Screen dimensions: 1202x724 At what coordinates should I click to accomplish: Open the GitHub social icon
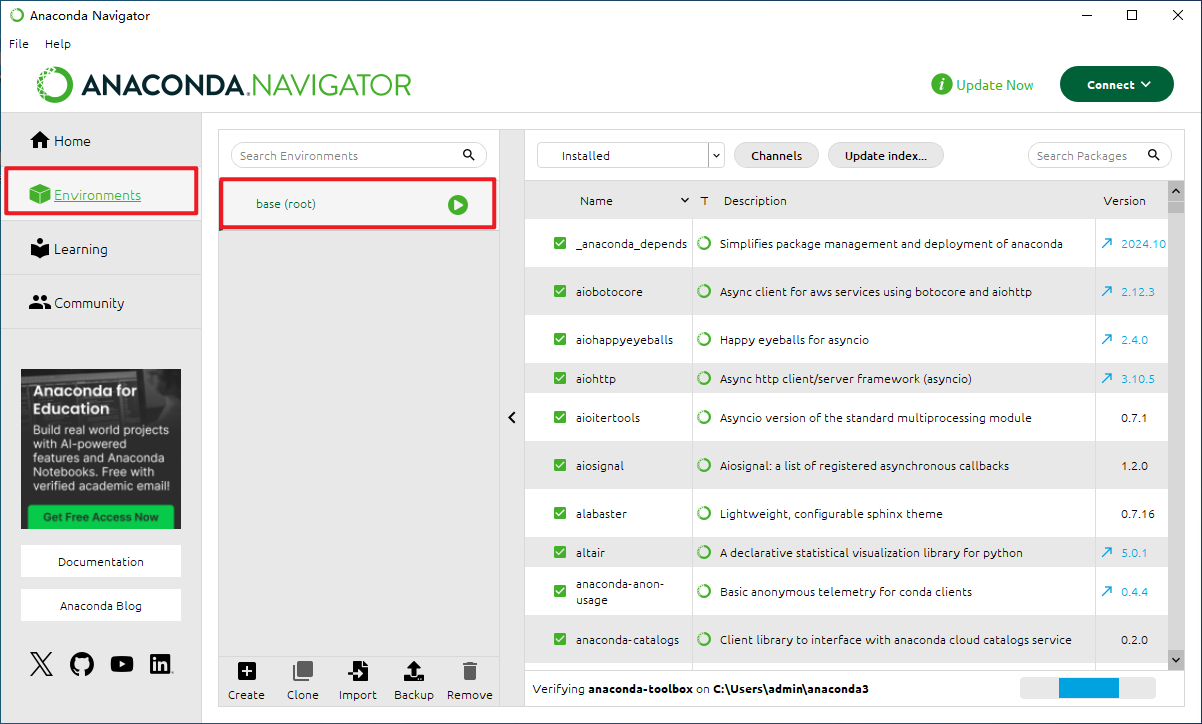click(x=82, y=664)
